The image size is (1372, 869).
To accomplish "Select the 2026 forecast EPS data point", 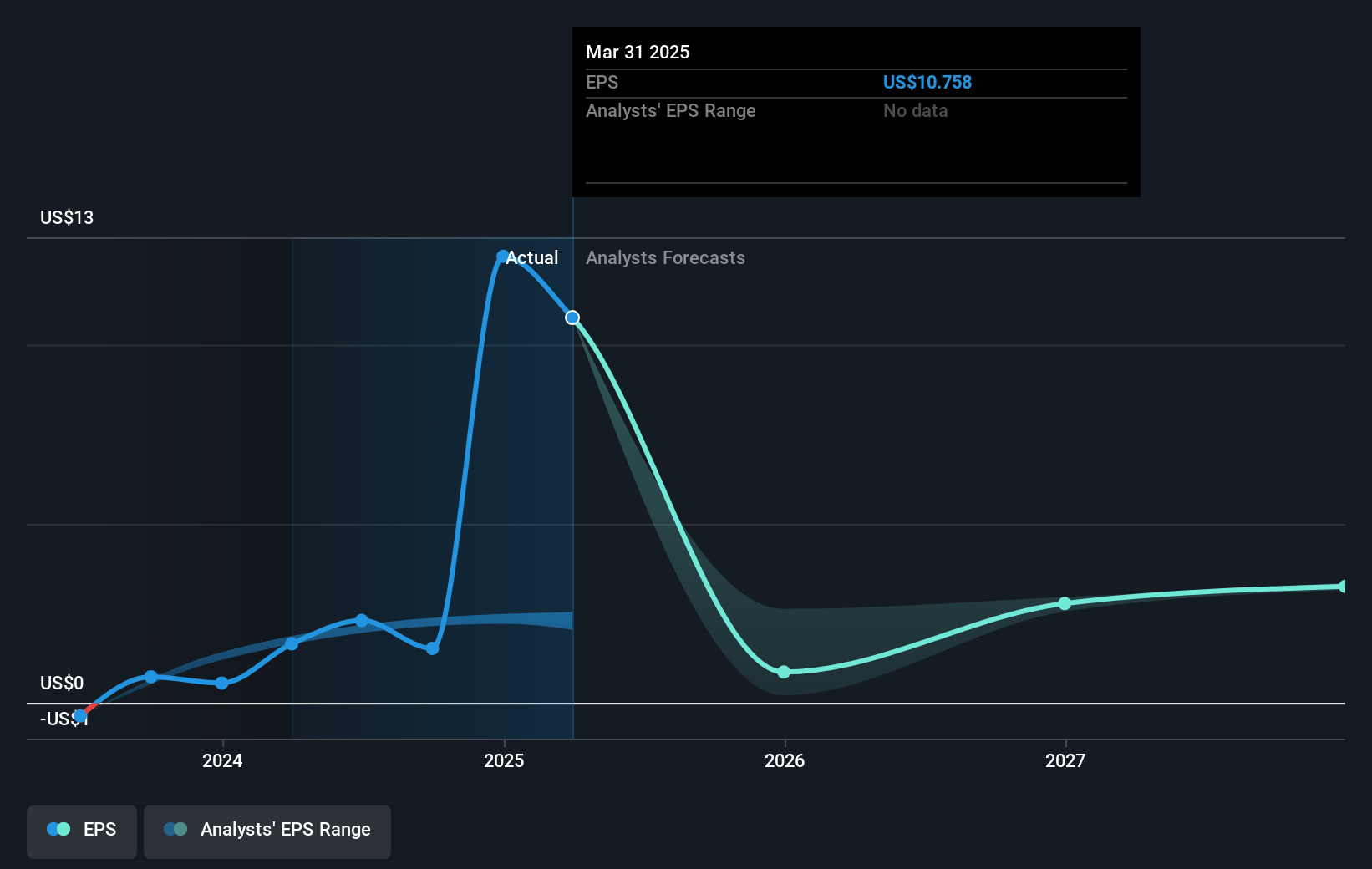I will pos(784,672).
